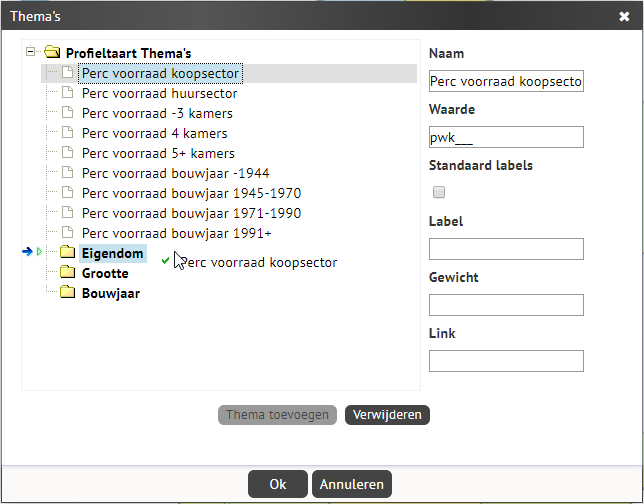Select Perc voorraad bouwjaar 1945-1970 item
This screenshot has width=644, height=504.
pos(191,193)
